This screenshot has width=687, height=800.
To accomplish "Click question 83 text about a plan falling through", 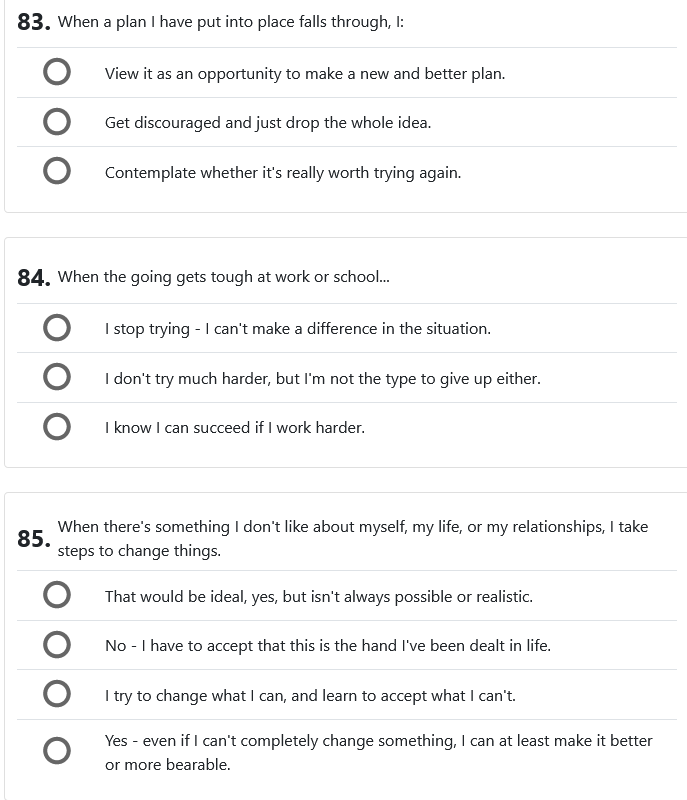I will pyautogui.click(x=231, y=22).
